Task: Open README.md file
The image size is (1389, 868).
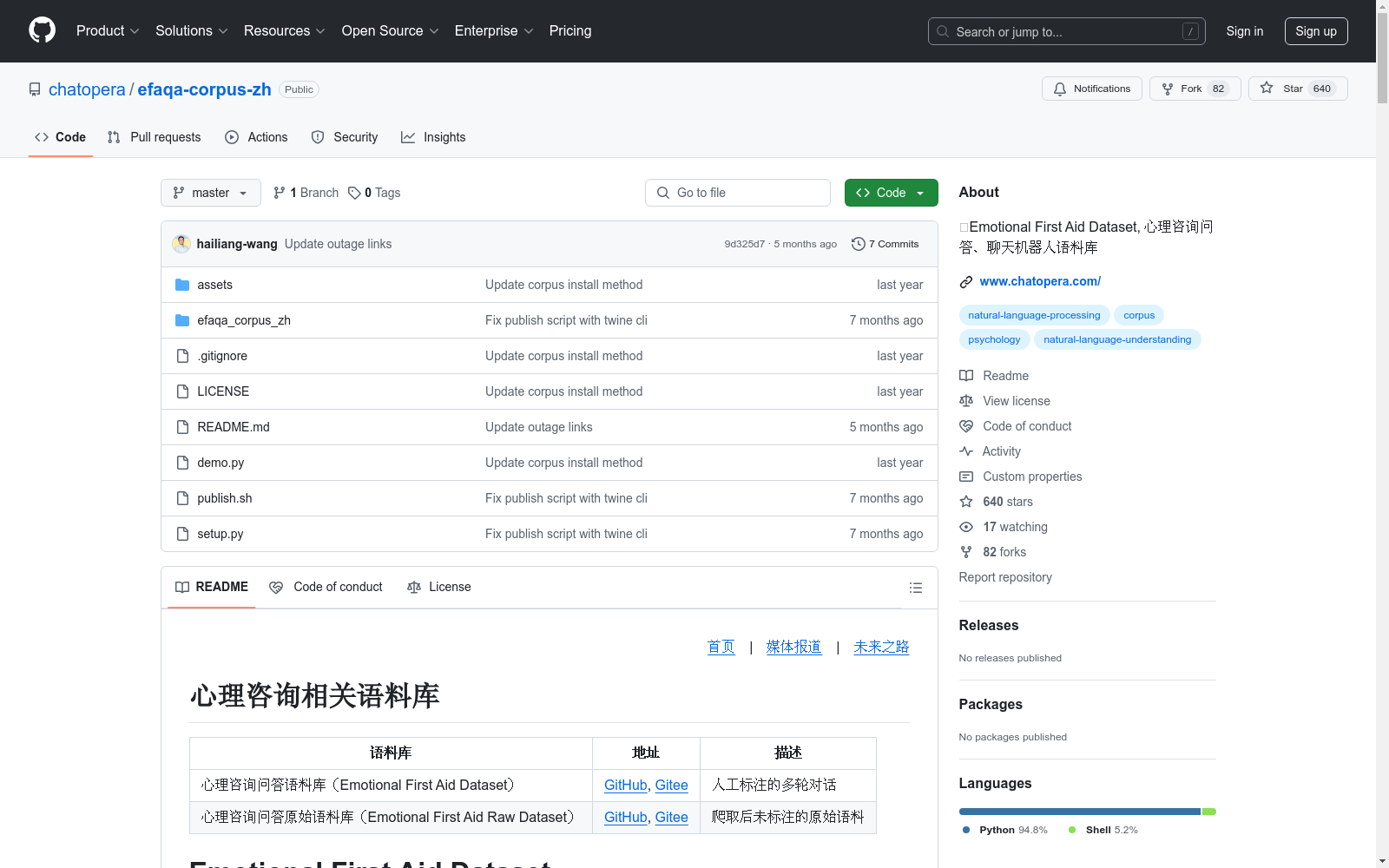Action: click(x=234, y=427)
